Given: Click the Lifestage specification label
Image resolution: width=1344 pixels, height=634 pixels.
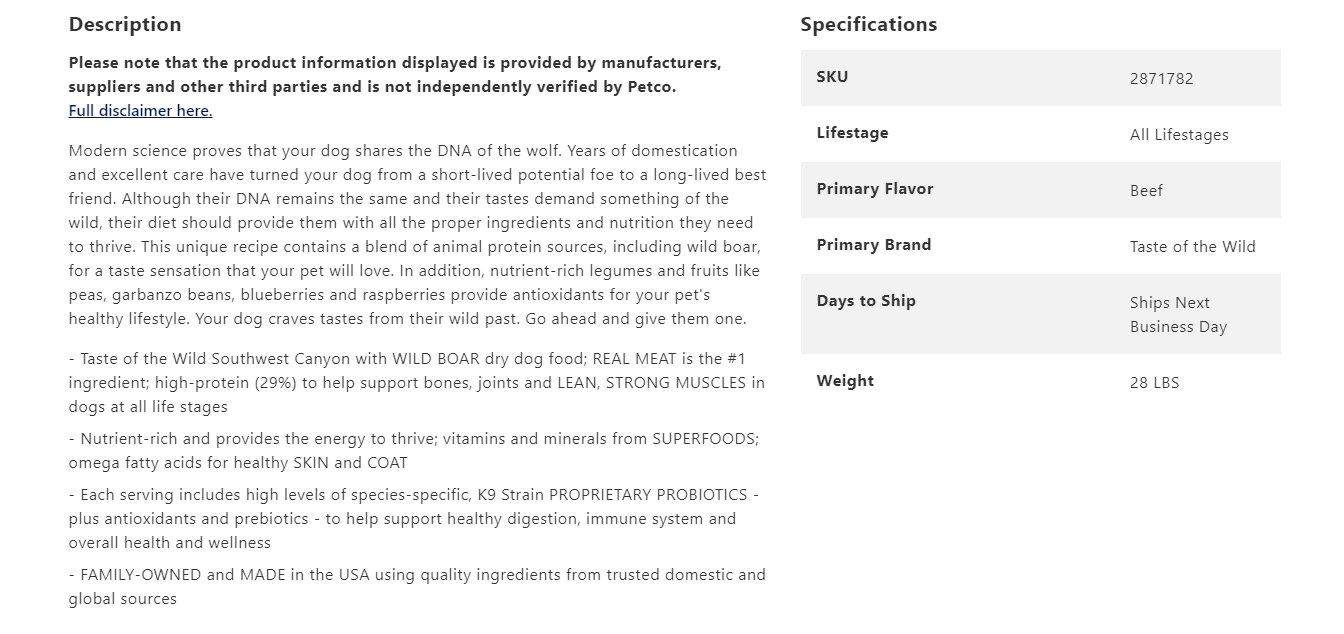Looking at the screenshot, I should pos(852,133).
